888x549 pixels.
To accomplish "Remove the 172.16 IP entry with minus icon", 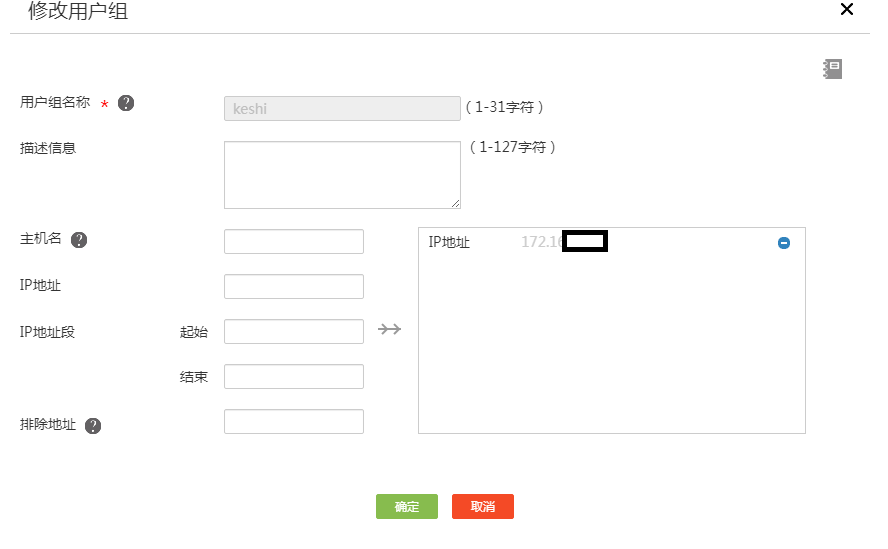I will click(x=784, y=243).
